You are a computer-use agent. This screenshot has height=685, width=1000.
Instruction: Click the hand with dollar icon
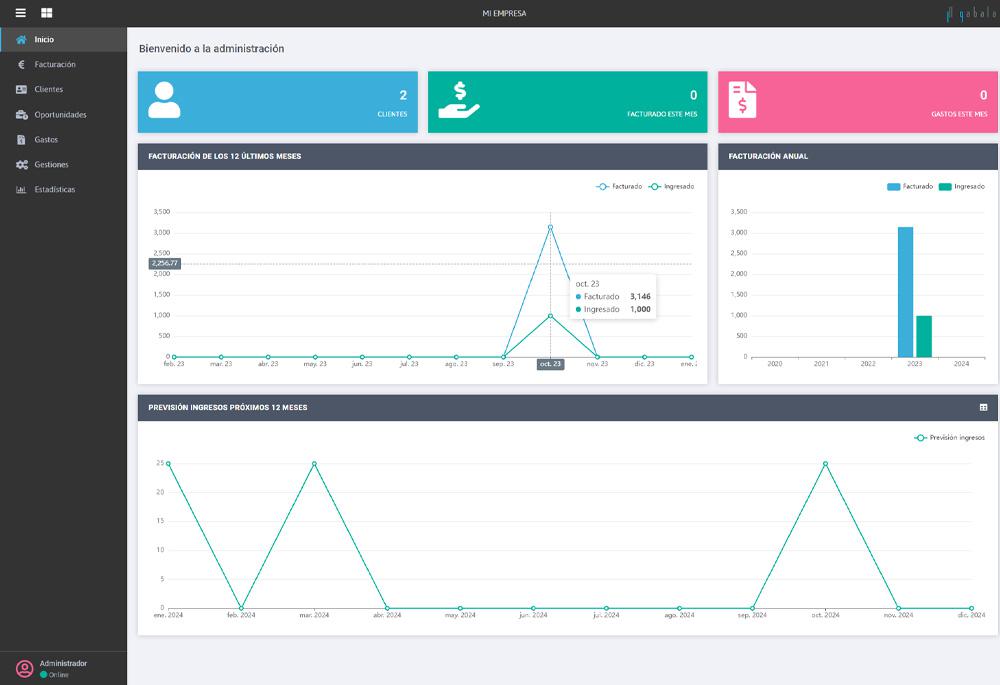coord(459,100)
